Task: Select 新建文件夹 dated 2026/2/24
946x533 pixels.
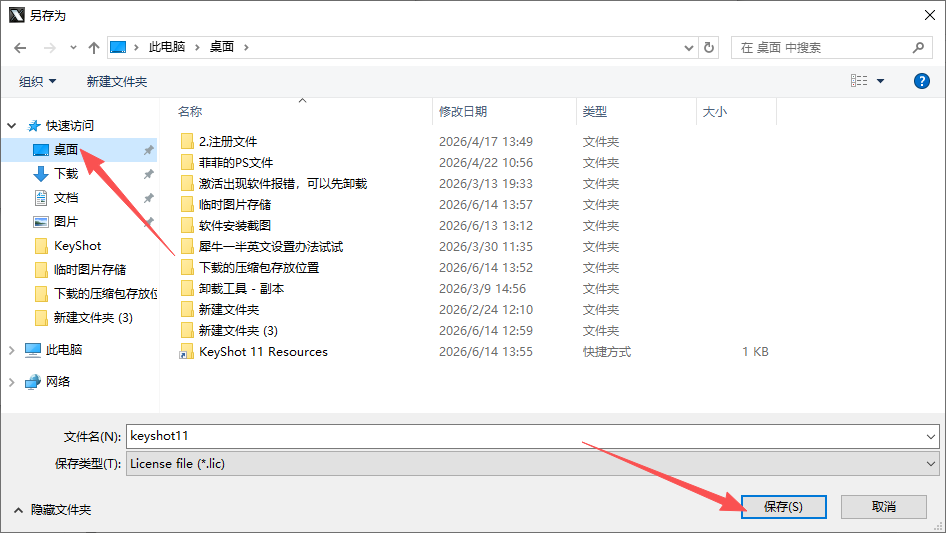Action: coord(229,310)
